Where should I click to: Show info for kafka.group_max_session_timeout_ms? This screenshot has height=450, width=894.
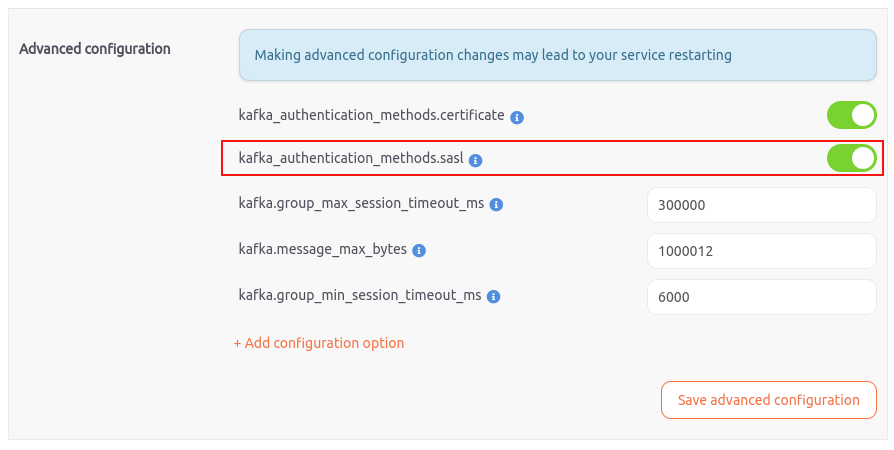[x=496, y=205]
